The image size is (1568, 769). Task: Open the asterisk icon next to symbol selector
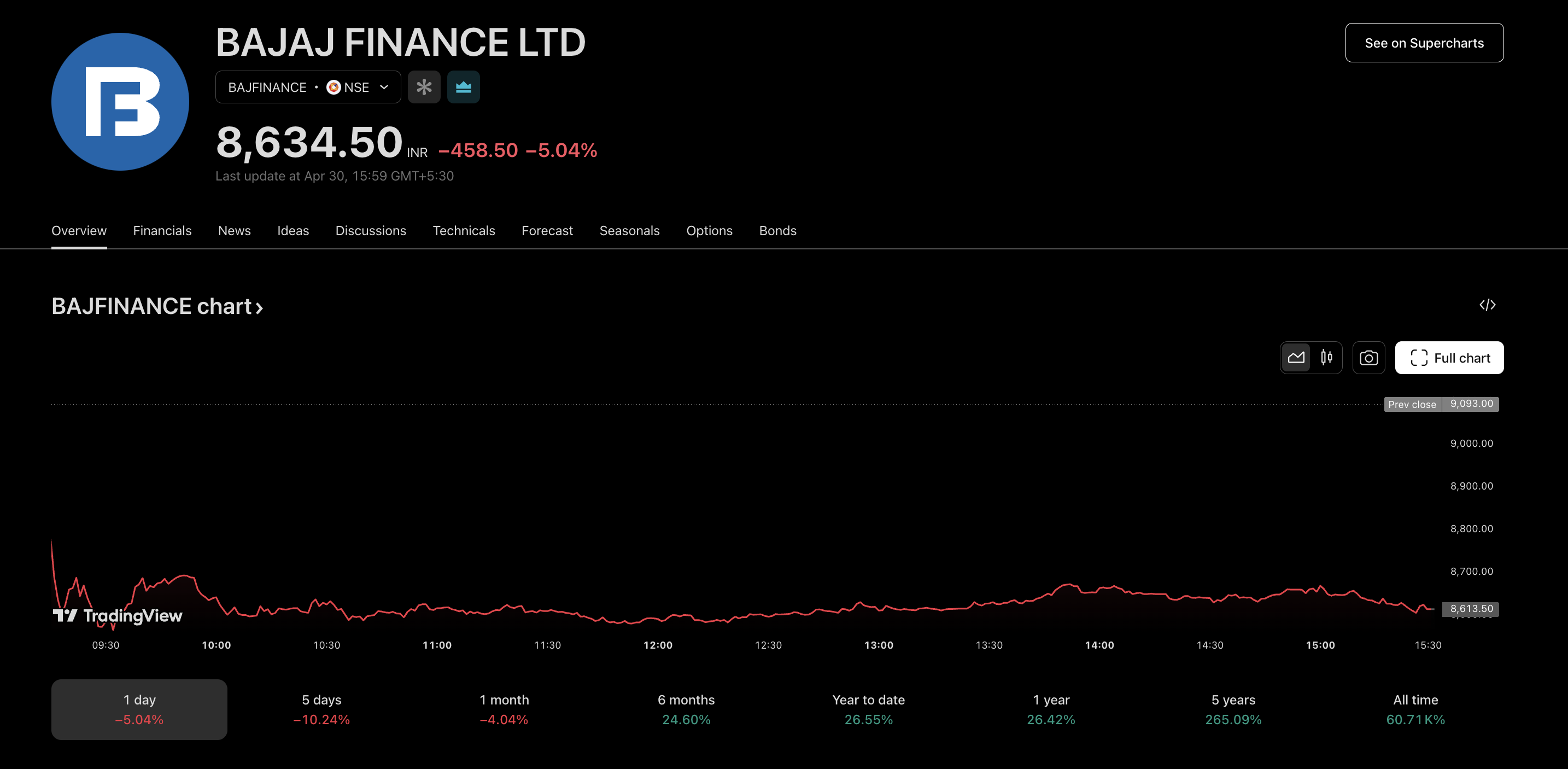tap(424, 87)
